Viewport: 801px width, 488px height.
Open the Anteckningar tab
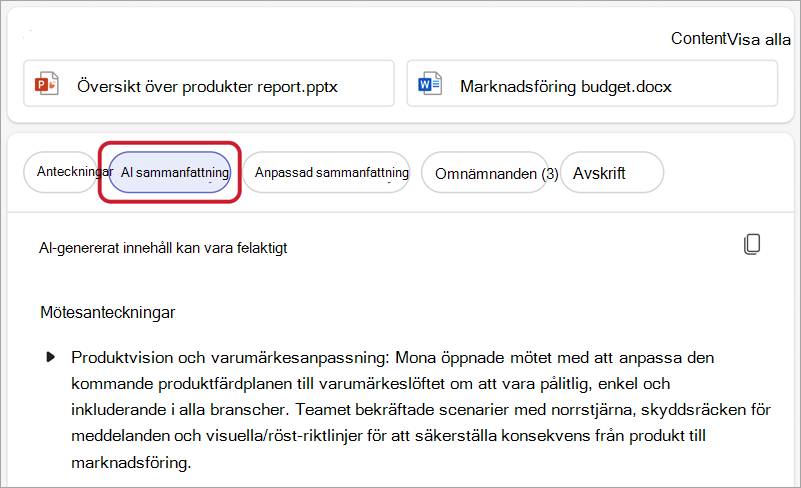point(60,172)
